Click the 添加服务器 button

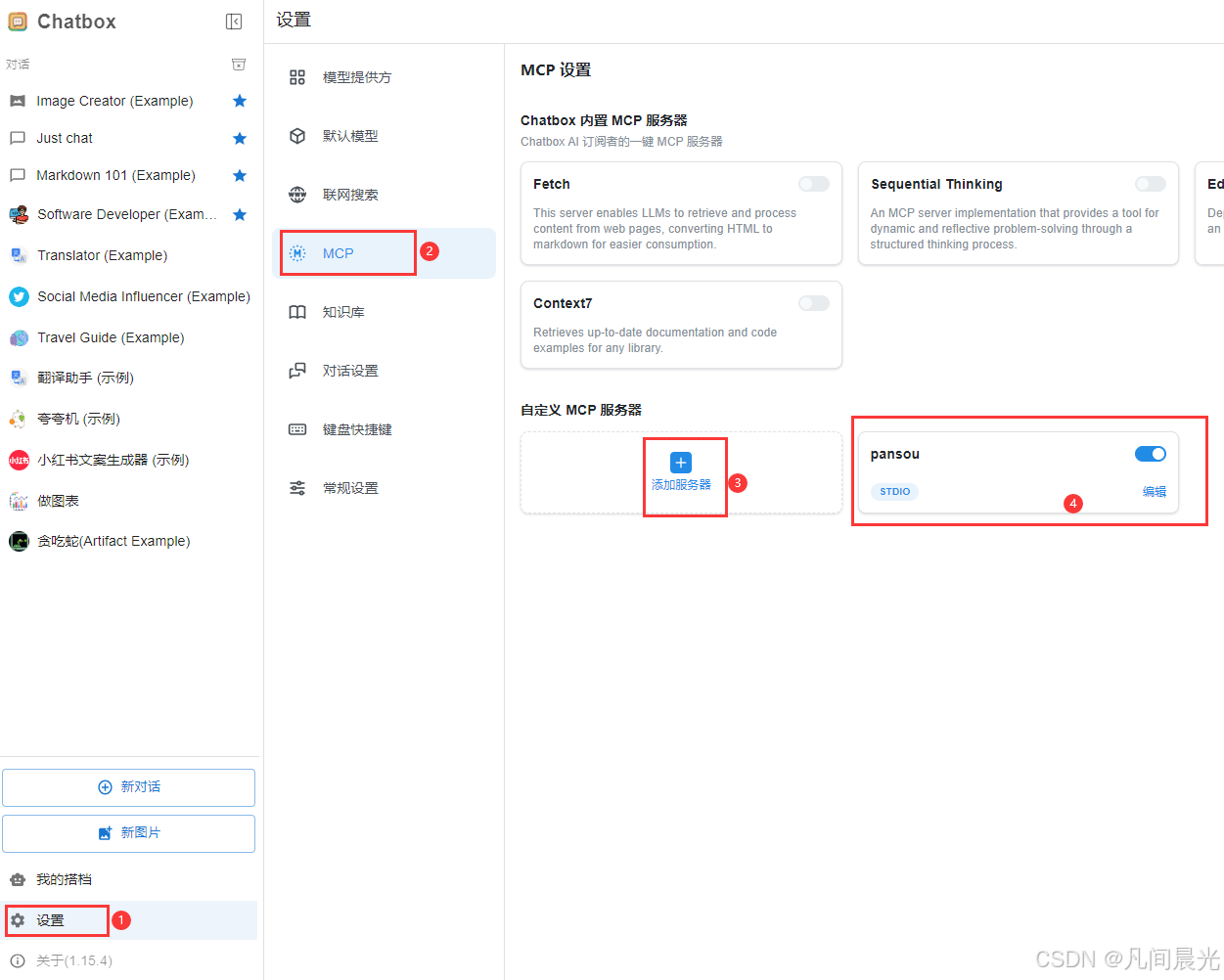click(680, 472)
